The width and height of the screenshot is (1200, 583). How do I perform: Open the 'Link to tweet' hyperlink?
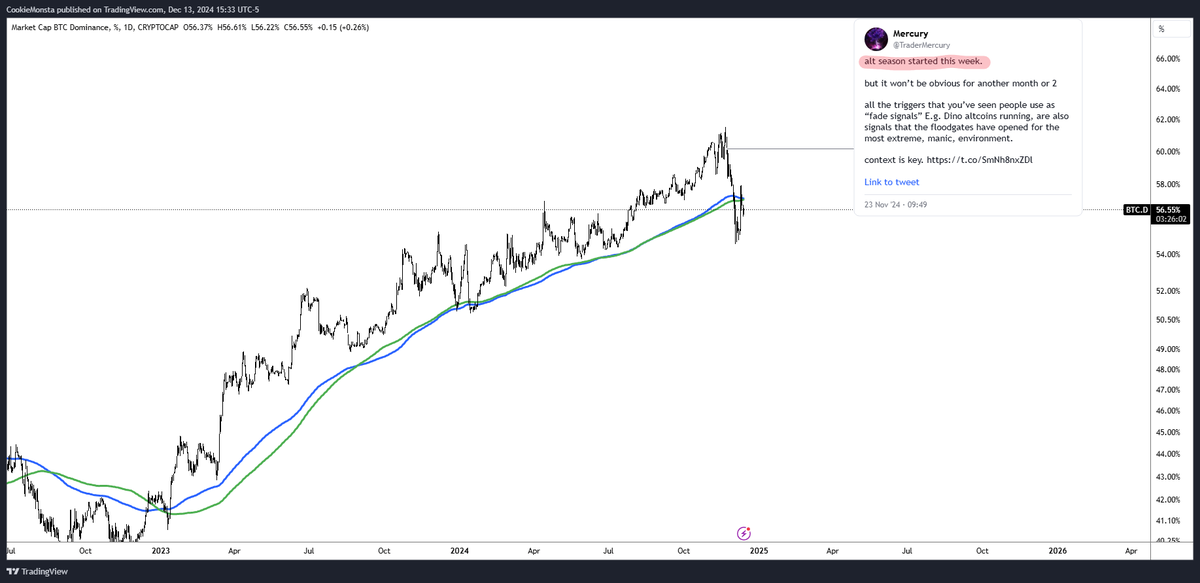click(892, 182)
